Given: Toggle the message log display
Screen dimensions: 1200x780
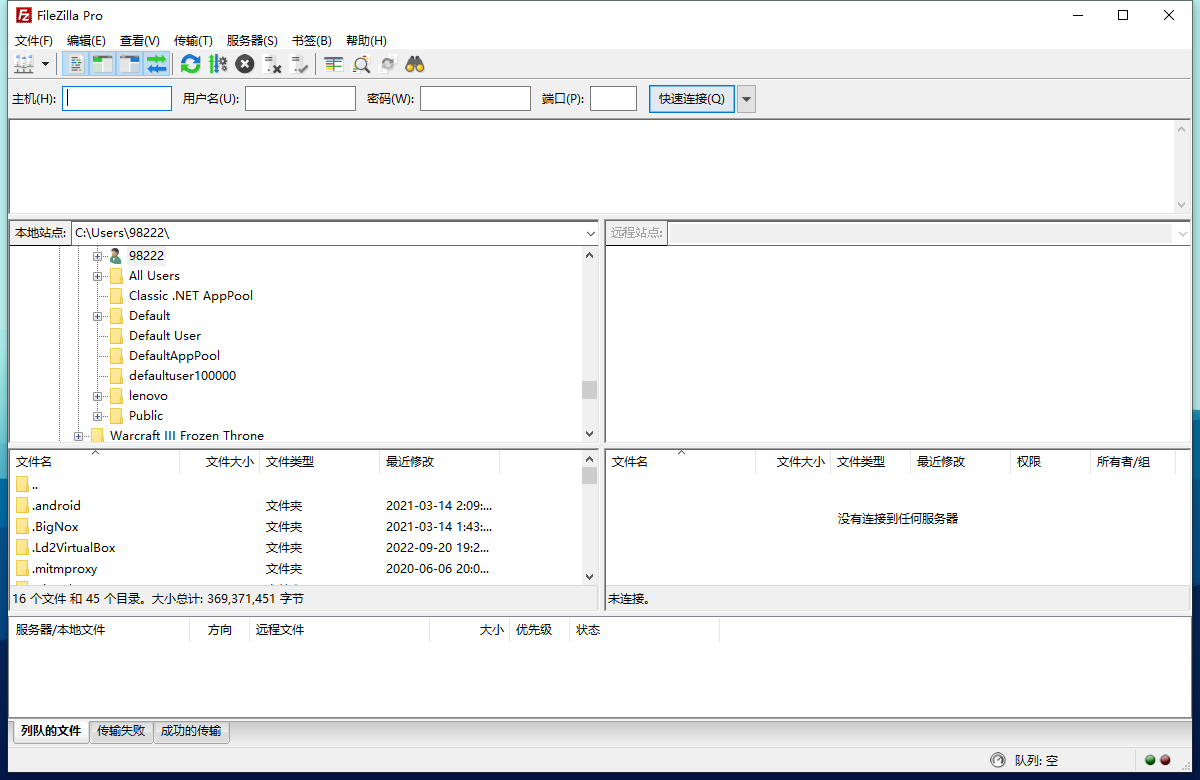Looking at the screenshot, I should [x=76, y=64].
